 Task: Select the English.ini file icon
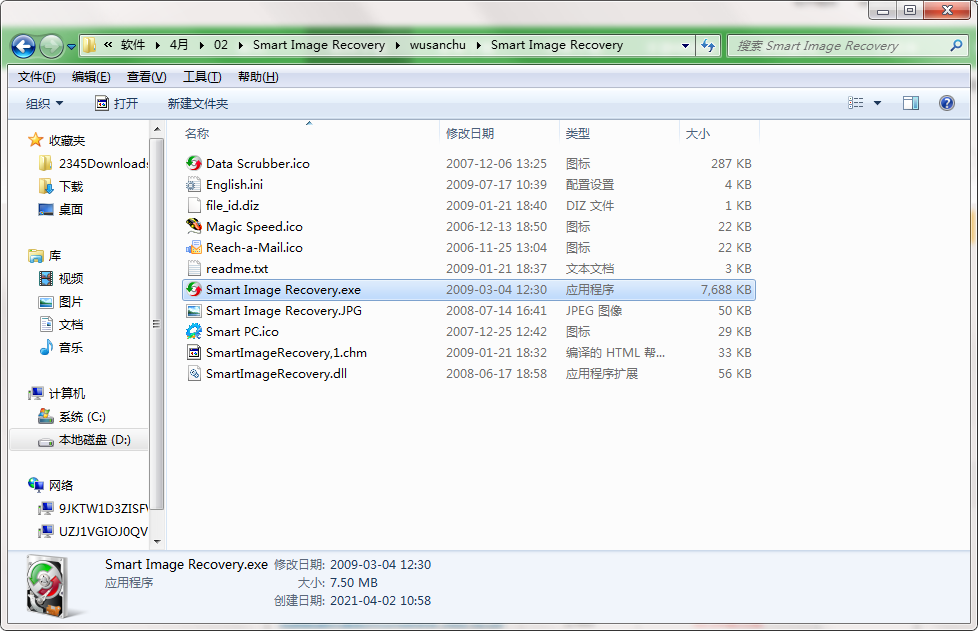pos(194,185)
